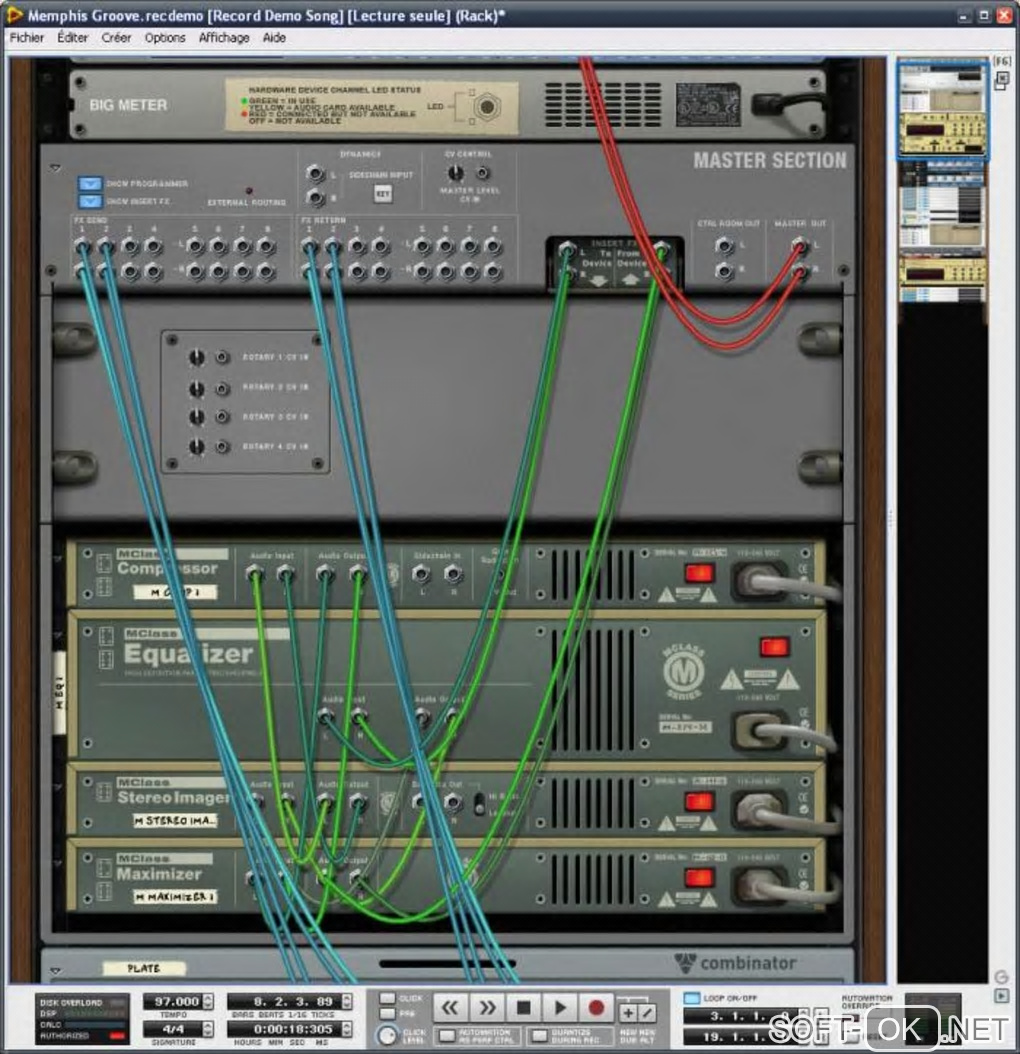
Task: Expand the PLATE combinator fold arrow
Action: pos(55,970)
